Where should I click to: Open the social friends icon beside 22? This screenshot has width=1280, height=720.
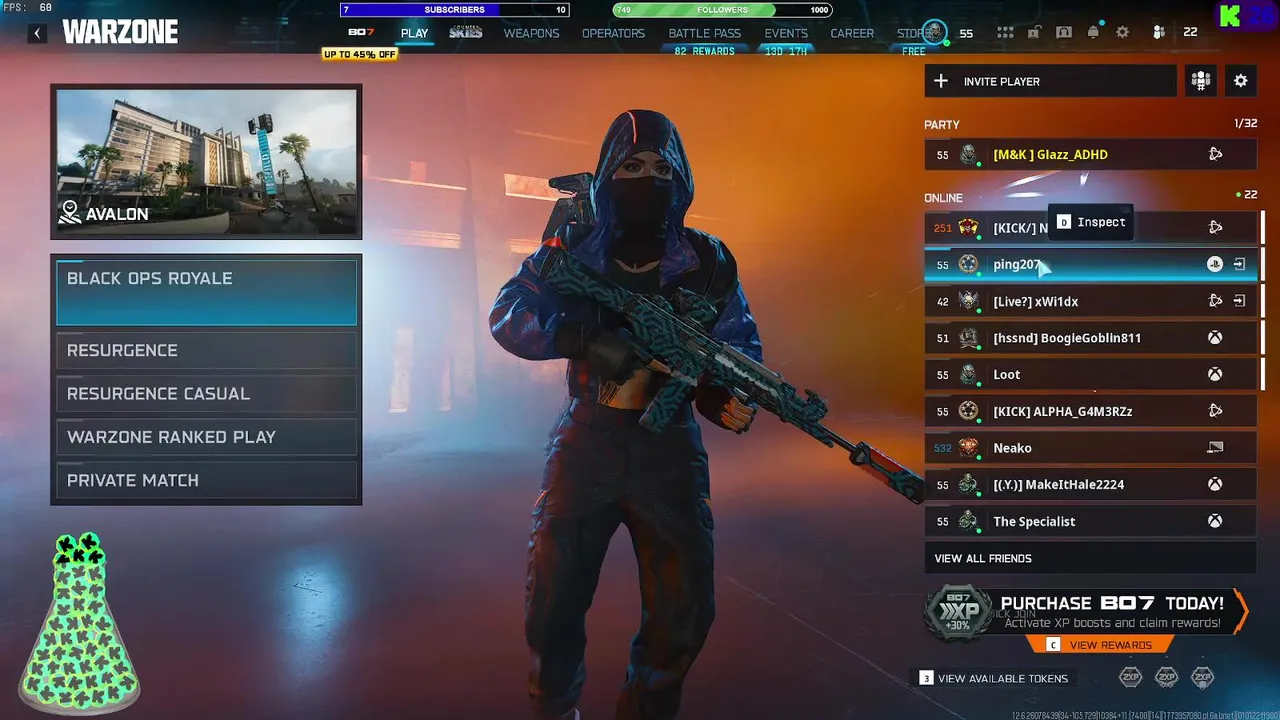click(1159, 32)
